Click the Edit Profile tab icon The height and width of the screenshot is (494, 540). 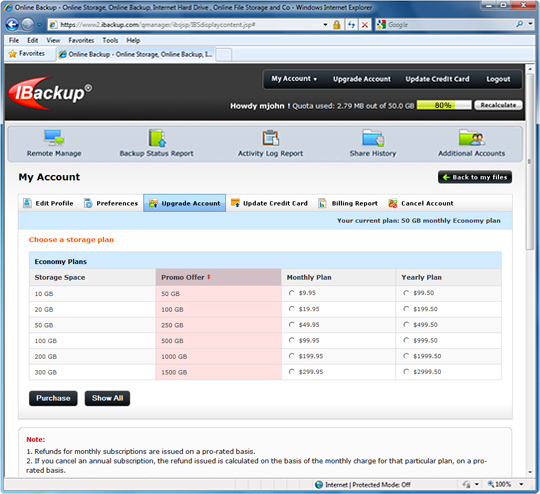27,203
